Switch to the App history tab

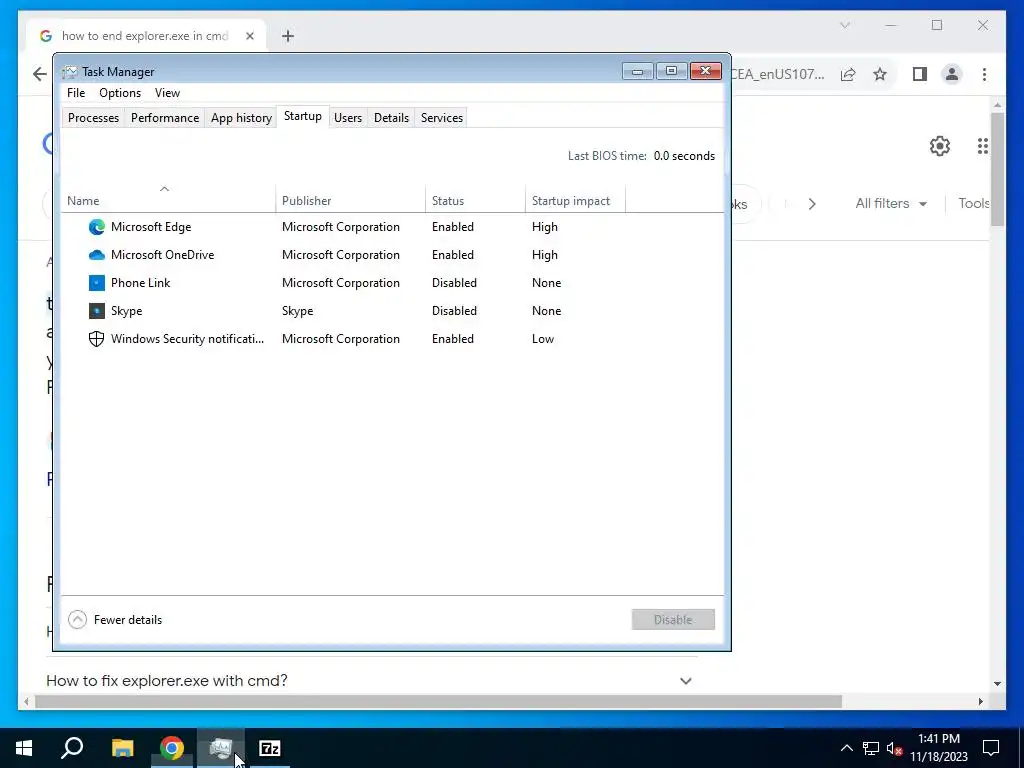[241, 118]
